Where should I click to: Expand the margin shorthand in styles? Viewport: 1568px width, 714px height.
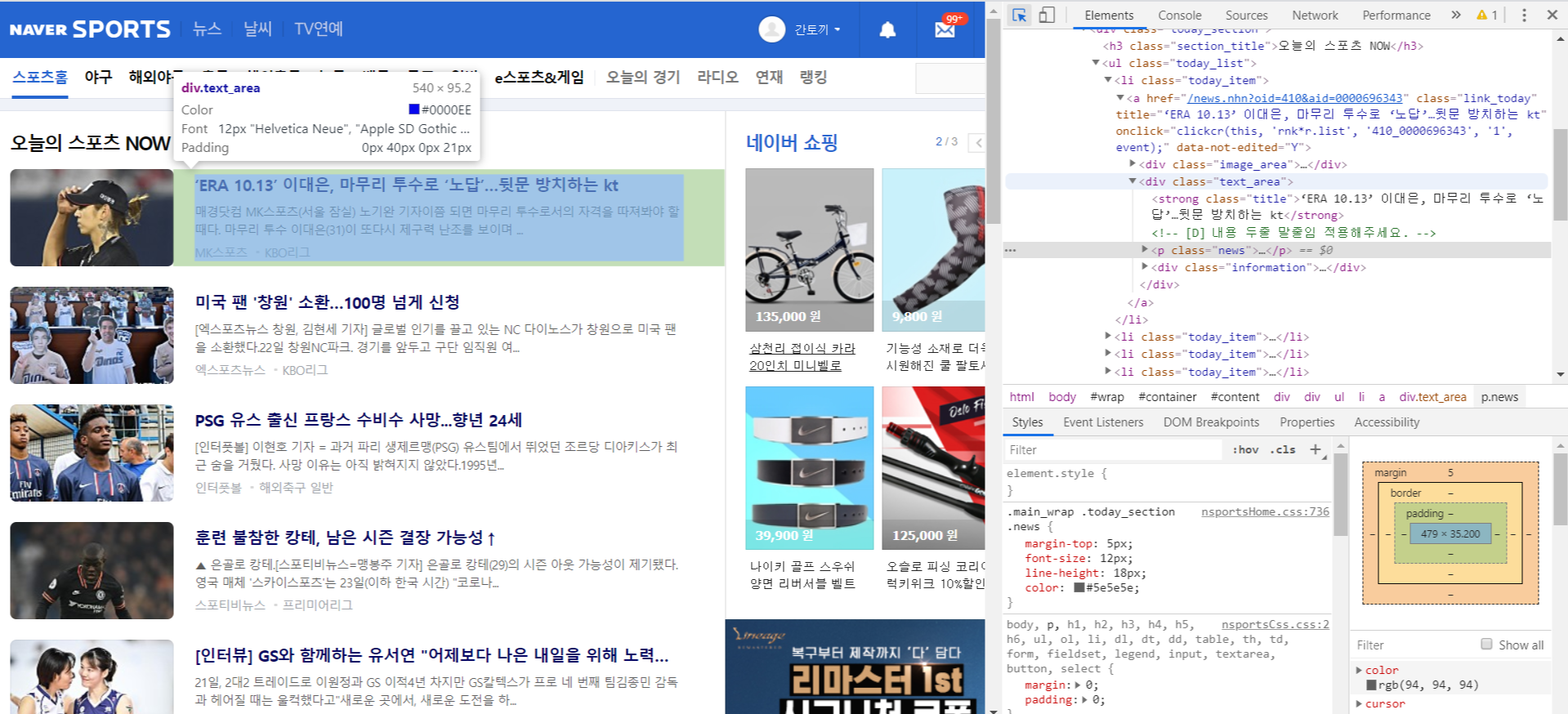pos(1078,685)
